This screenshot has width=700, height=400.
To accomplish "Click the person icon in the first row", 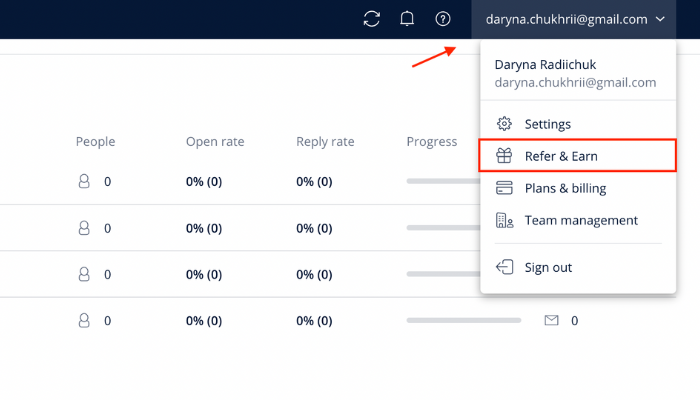I will (84, 181).
